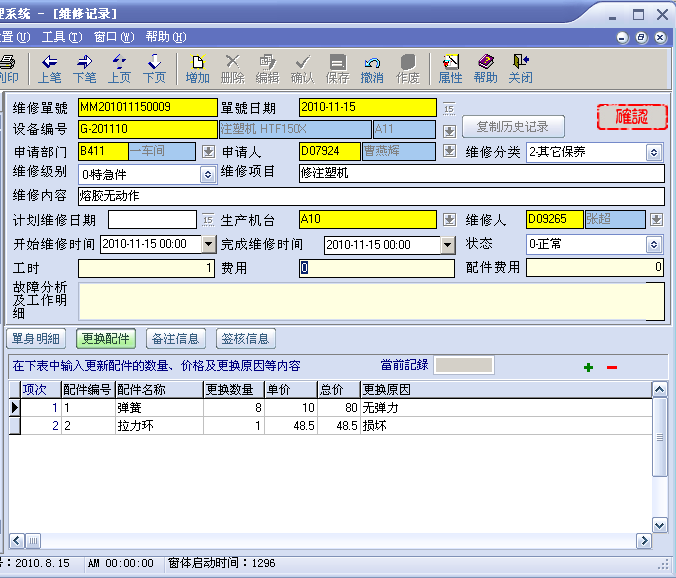Click the 上页 (previous page) toolbar icon

119,67
